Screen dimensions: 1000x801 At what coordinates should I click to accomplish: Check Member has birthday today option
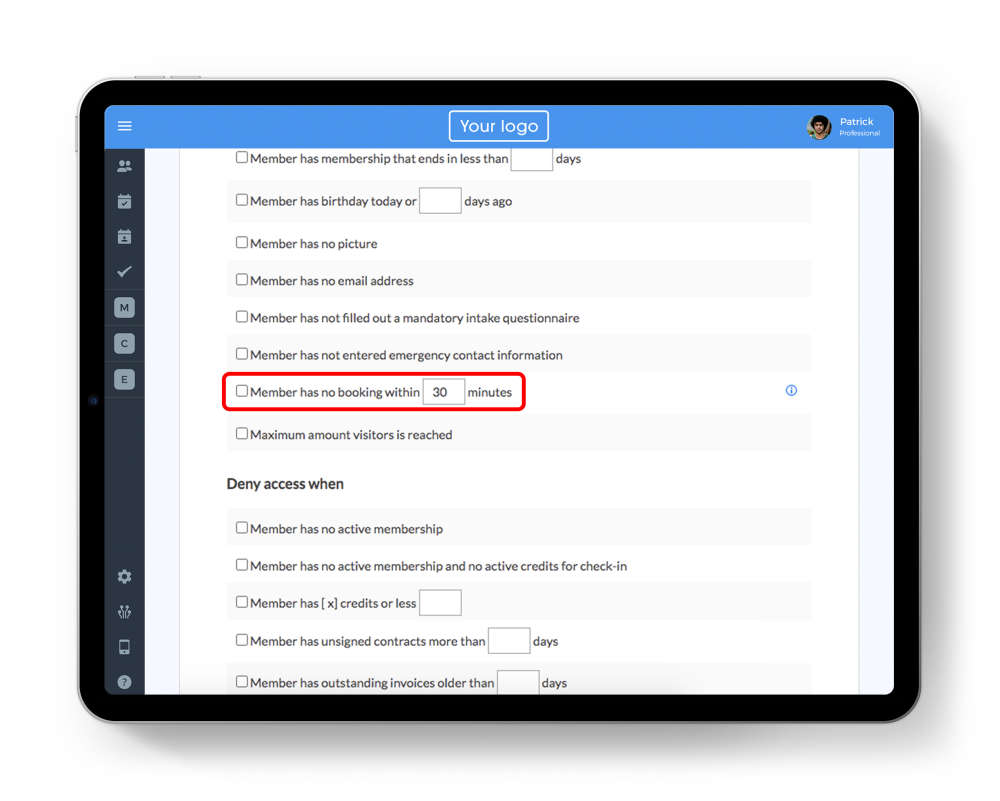(242, 200)
